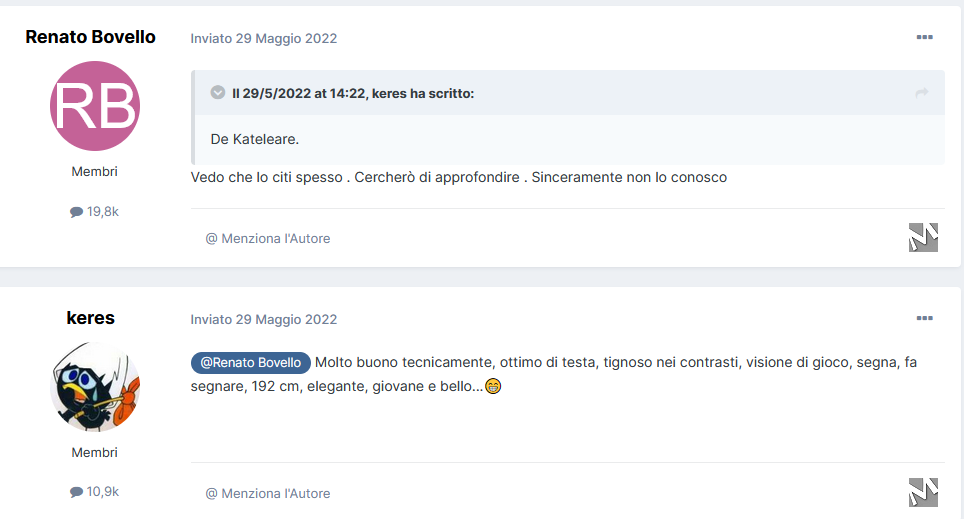Open reaction icon on Renato Bovello's post

click(x=923, y=237)
